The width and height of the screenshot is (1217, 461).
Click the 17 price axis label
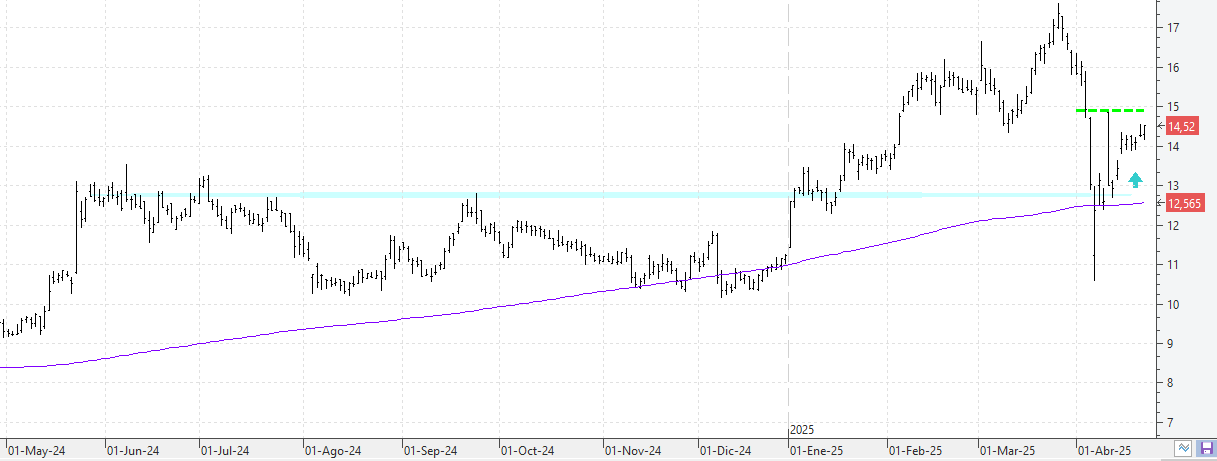[x=1175, y=28]
